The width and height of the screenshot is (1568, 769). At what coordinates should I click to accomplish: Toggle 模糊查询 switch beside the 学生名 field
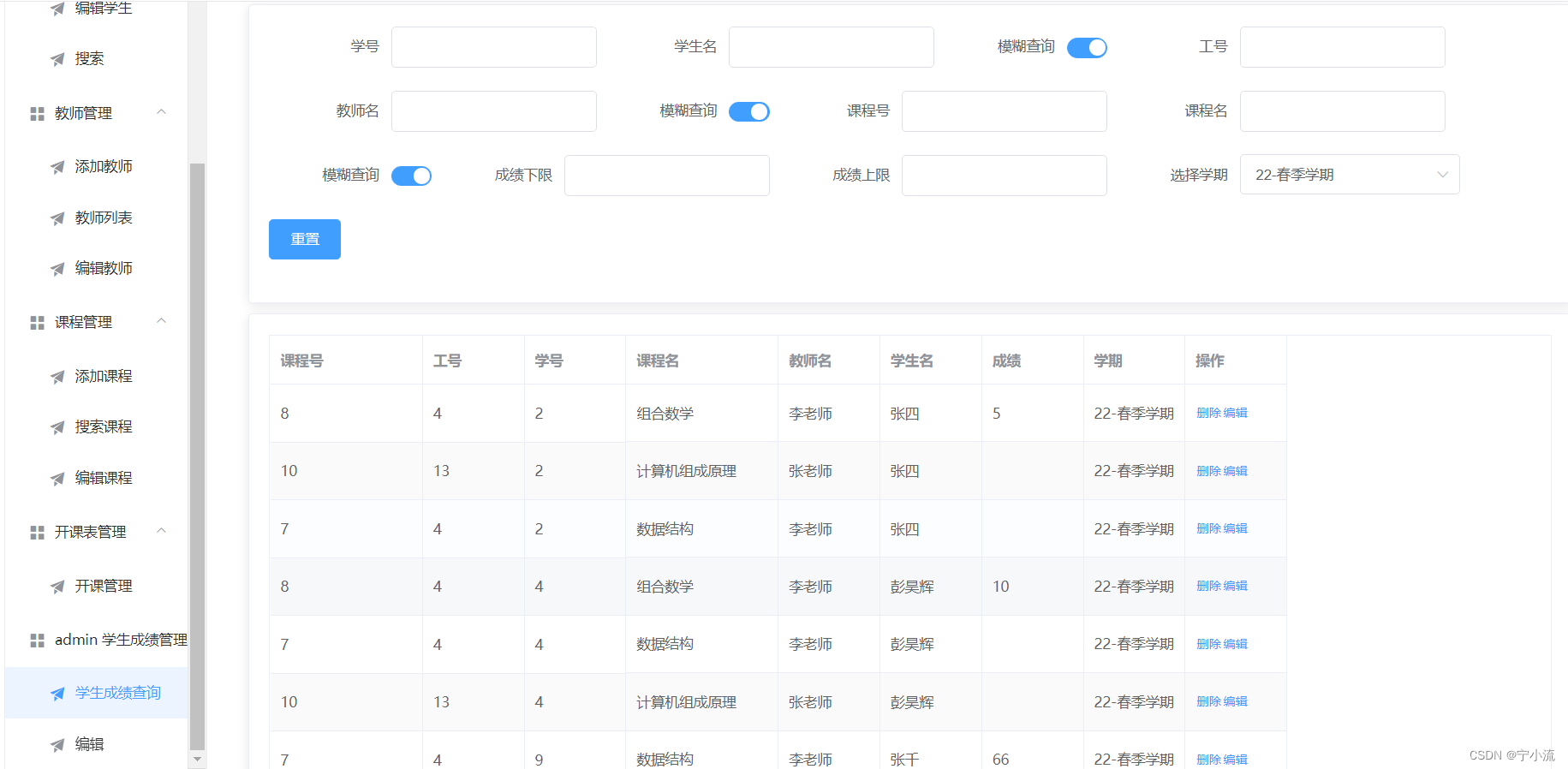1087,48
